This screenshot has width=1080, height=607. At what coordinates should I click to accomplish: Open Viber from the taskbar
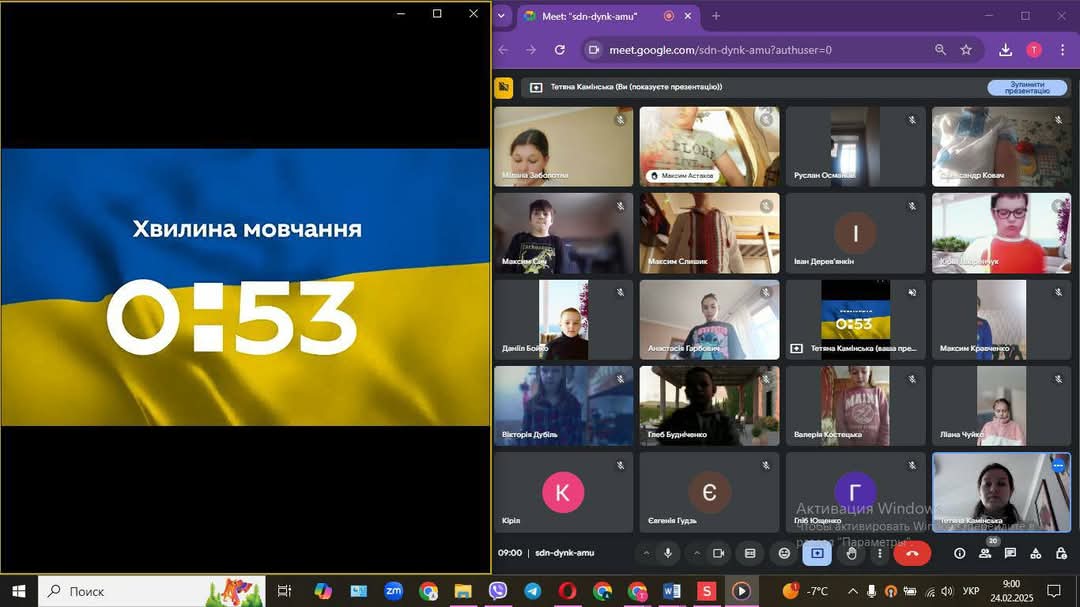(498, 591)
